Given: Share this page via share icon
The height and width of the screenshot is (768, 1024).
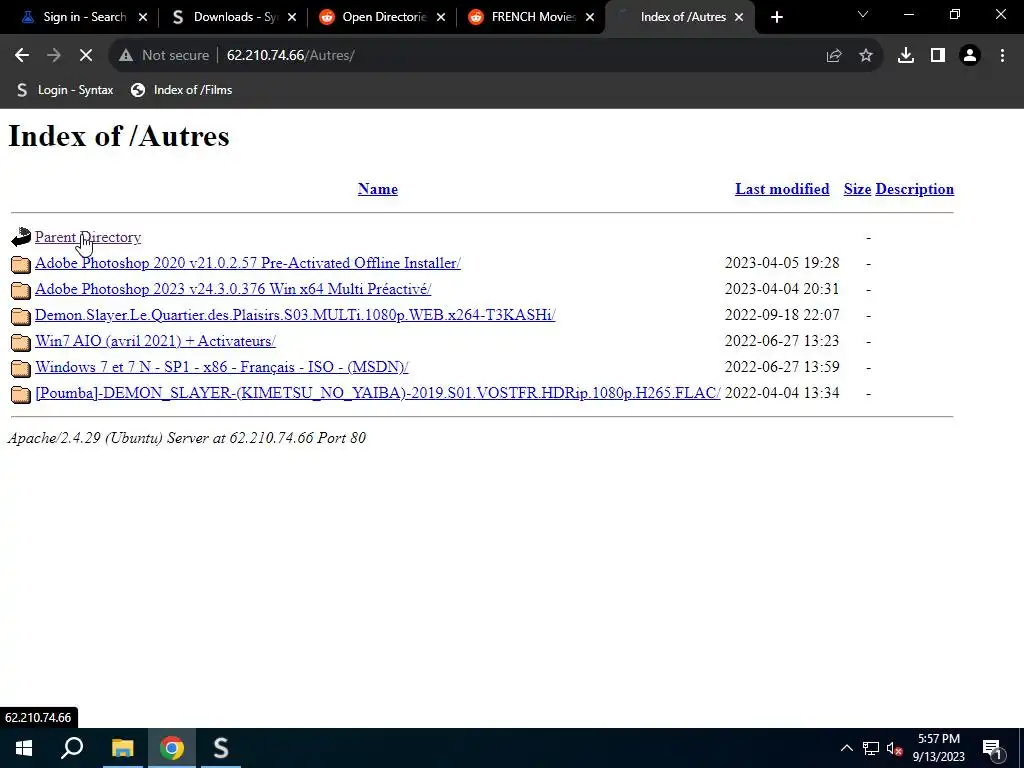Looking at the screenshot, I should 834,56.
